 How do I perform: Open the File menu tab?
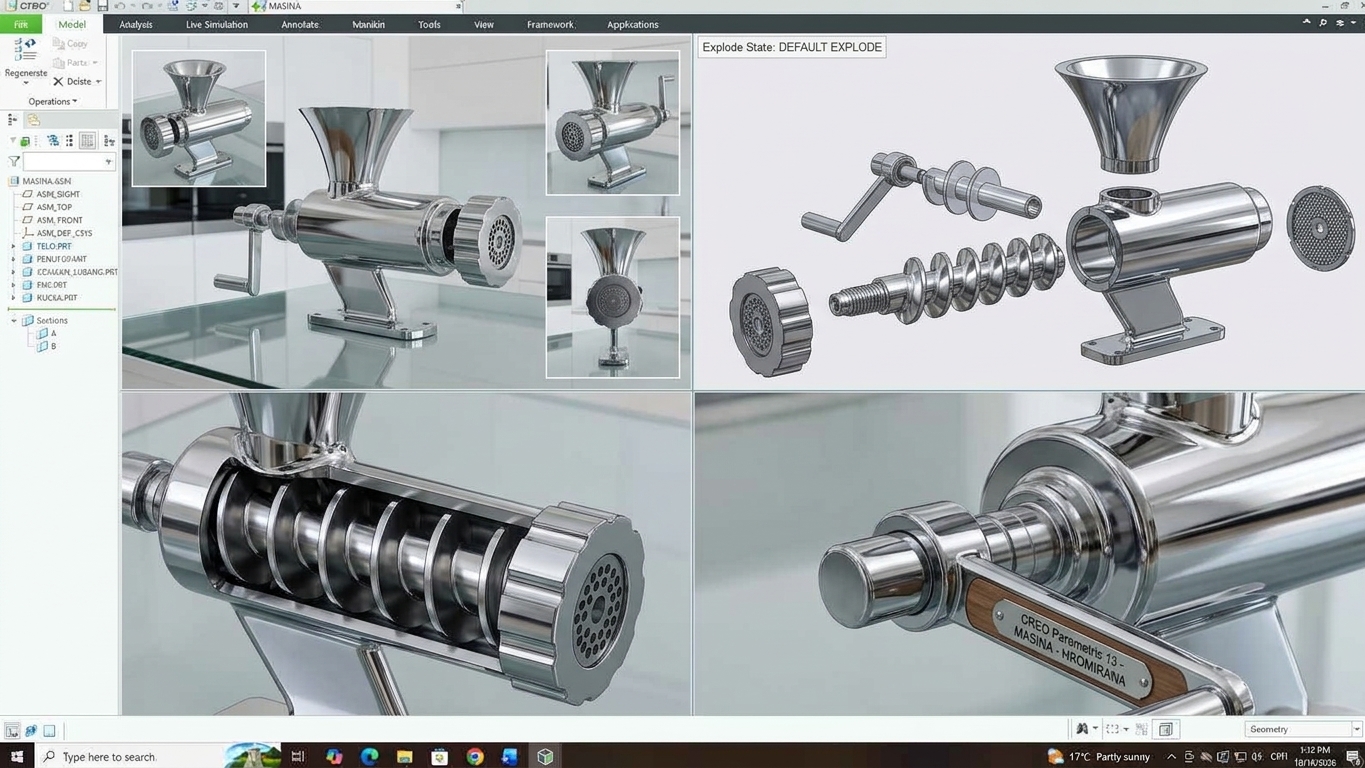tap(21, 24)
